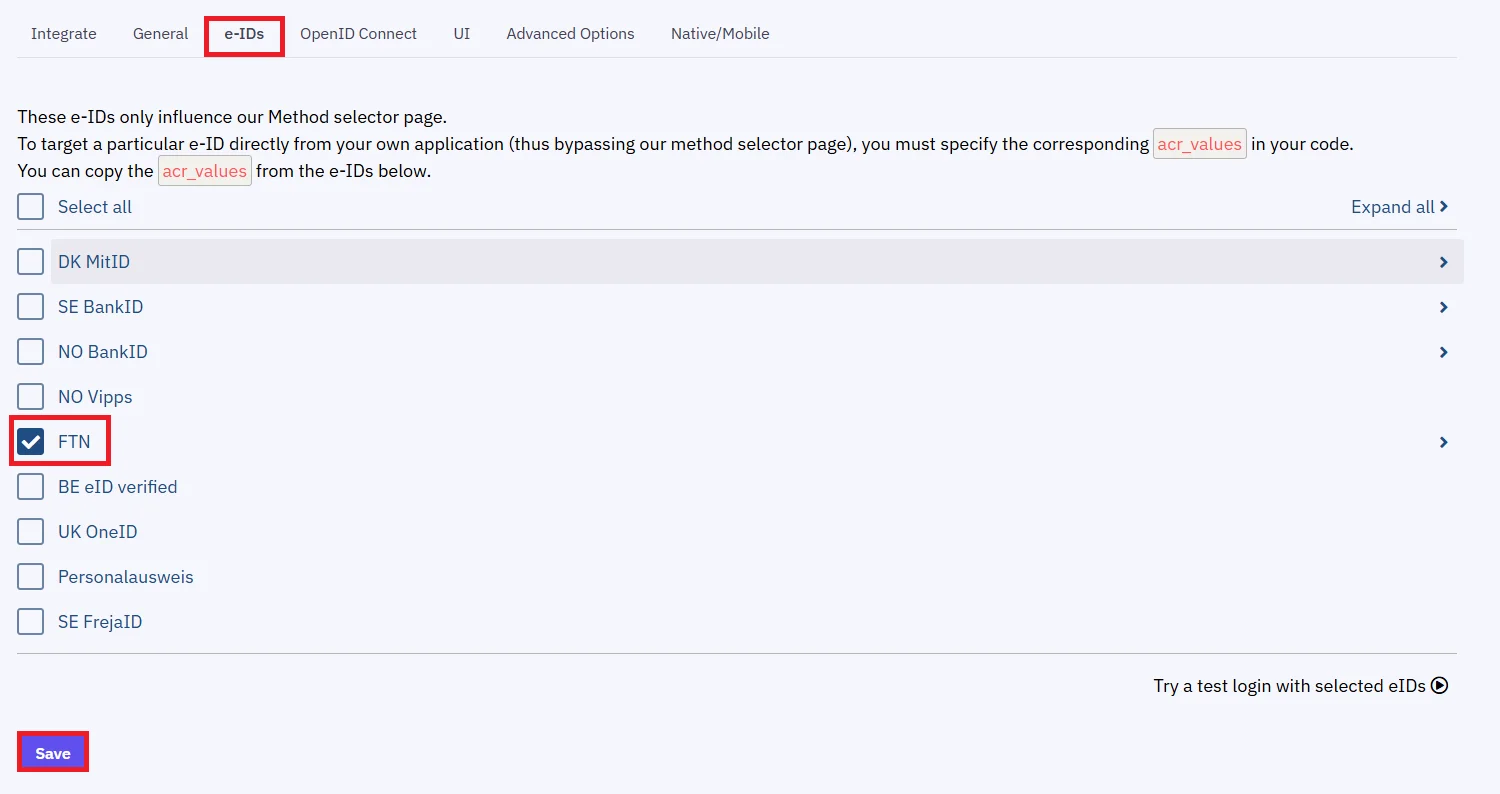Expand the SE BankID row chevron
Screen dimensions: 1500x794
pyautogui.click(x=1443, y=307)
